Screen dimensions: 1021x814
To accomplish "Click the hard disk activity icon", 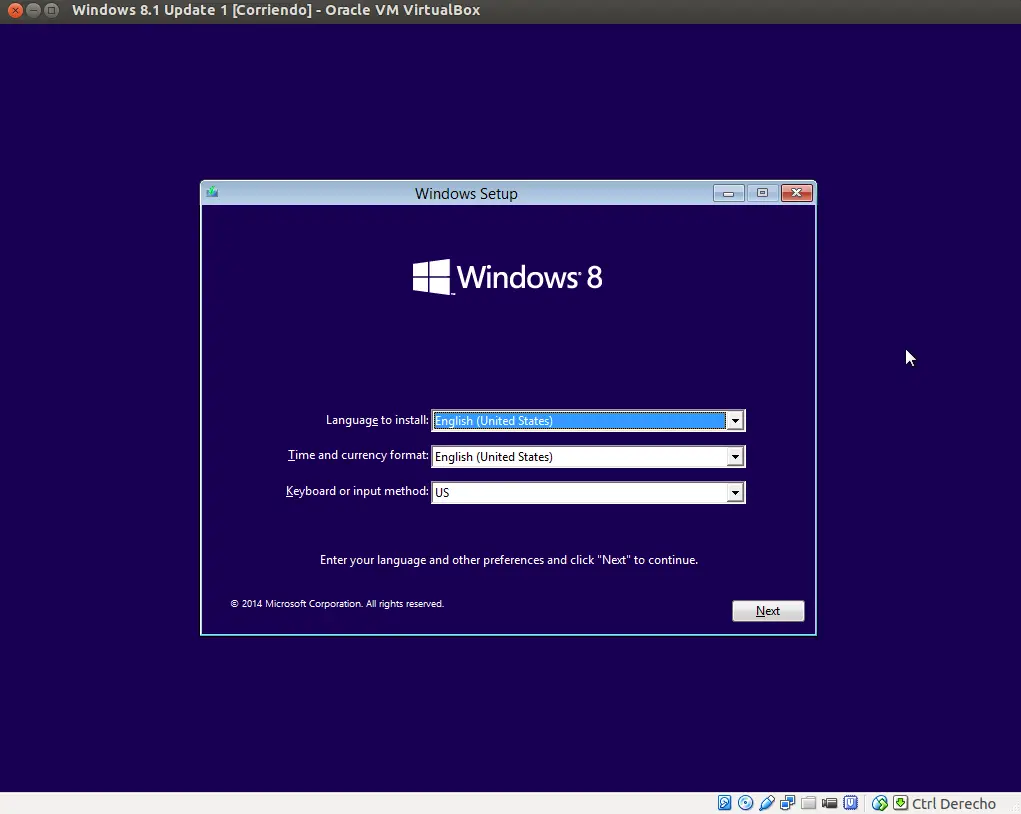I will tap(724, 803).
